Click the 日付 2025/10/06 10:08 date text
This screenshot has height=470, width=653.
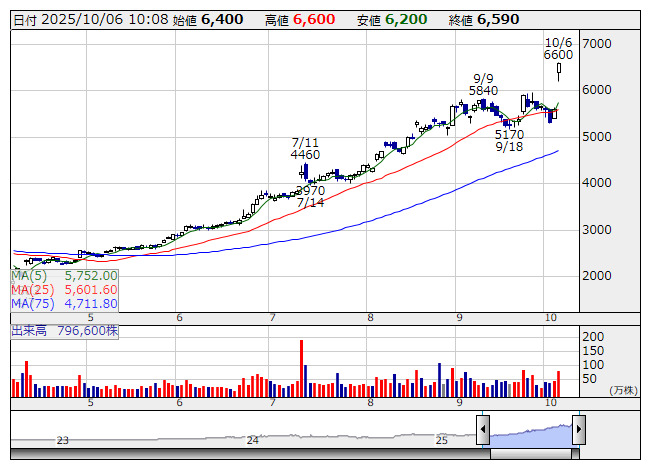click(x=90, y=20)
